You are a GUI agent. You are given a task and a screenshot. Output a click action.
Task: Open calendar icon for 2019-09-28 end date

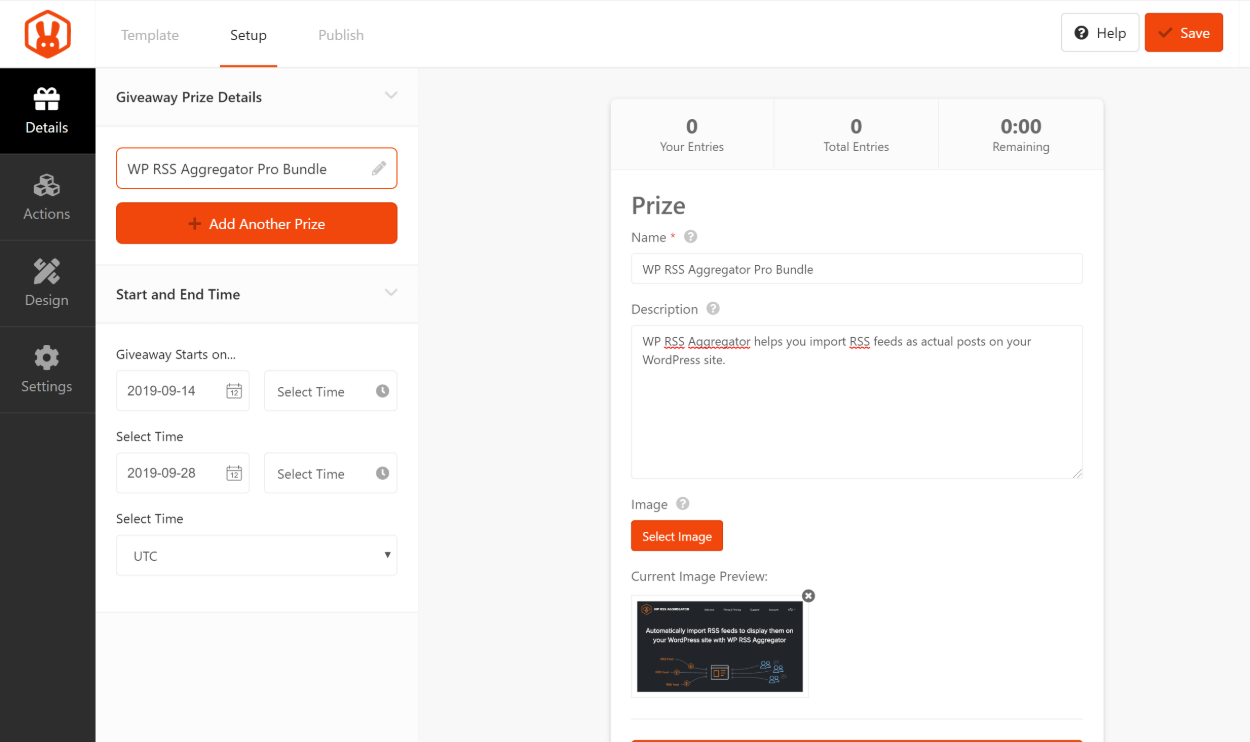tap(234, 473)
